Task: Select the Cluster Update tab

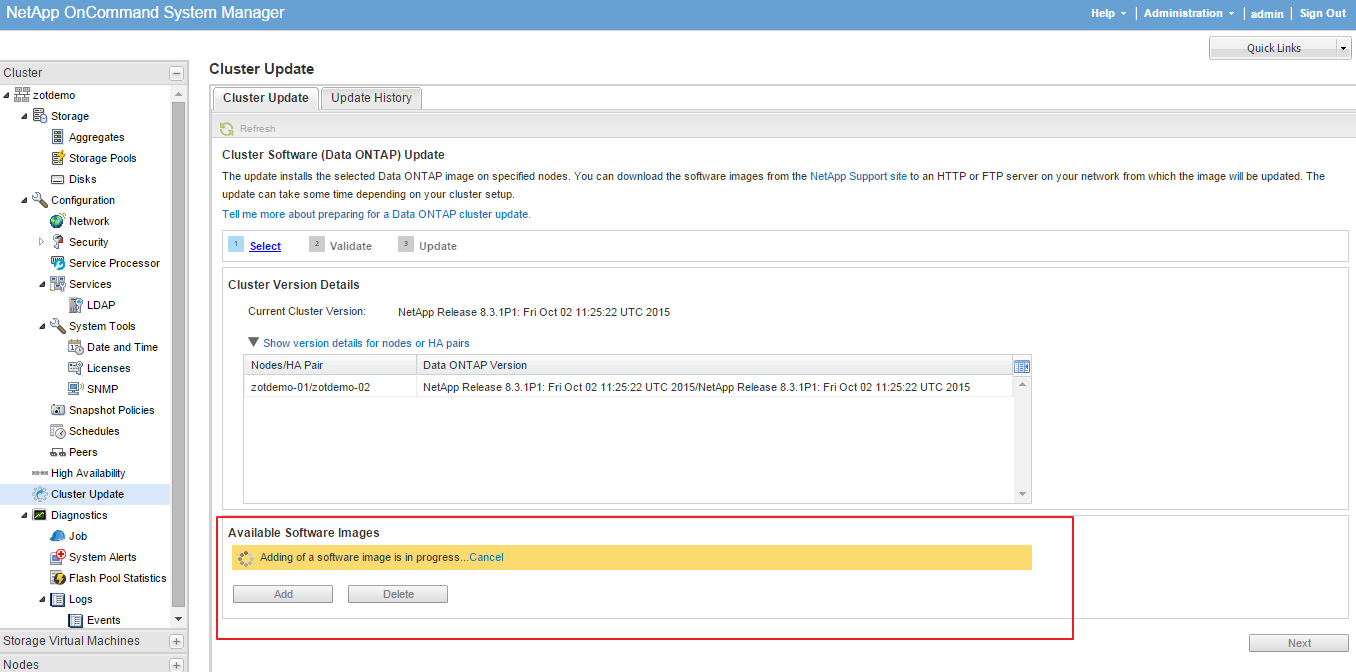Action: tap(266, 98)
